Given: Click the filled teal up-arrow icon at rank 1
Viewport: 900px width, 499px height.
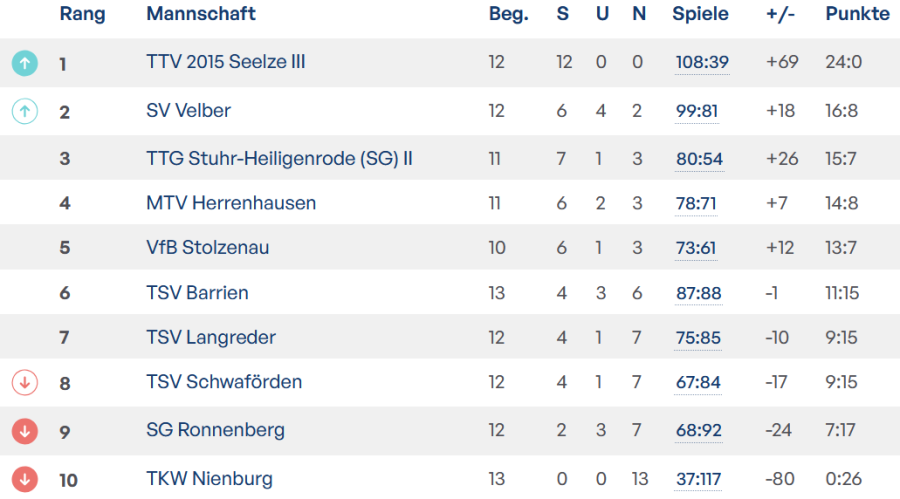Looking at the screenshot, I should pos(25,63).
